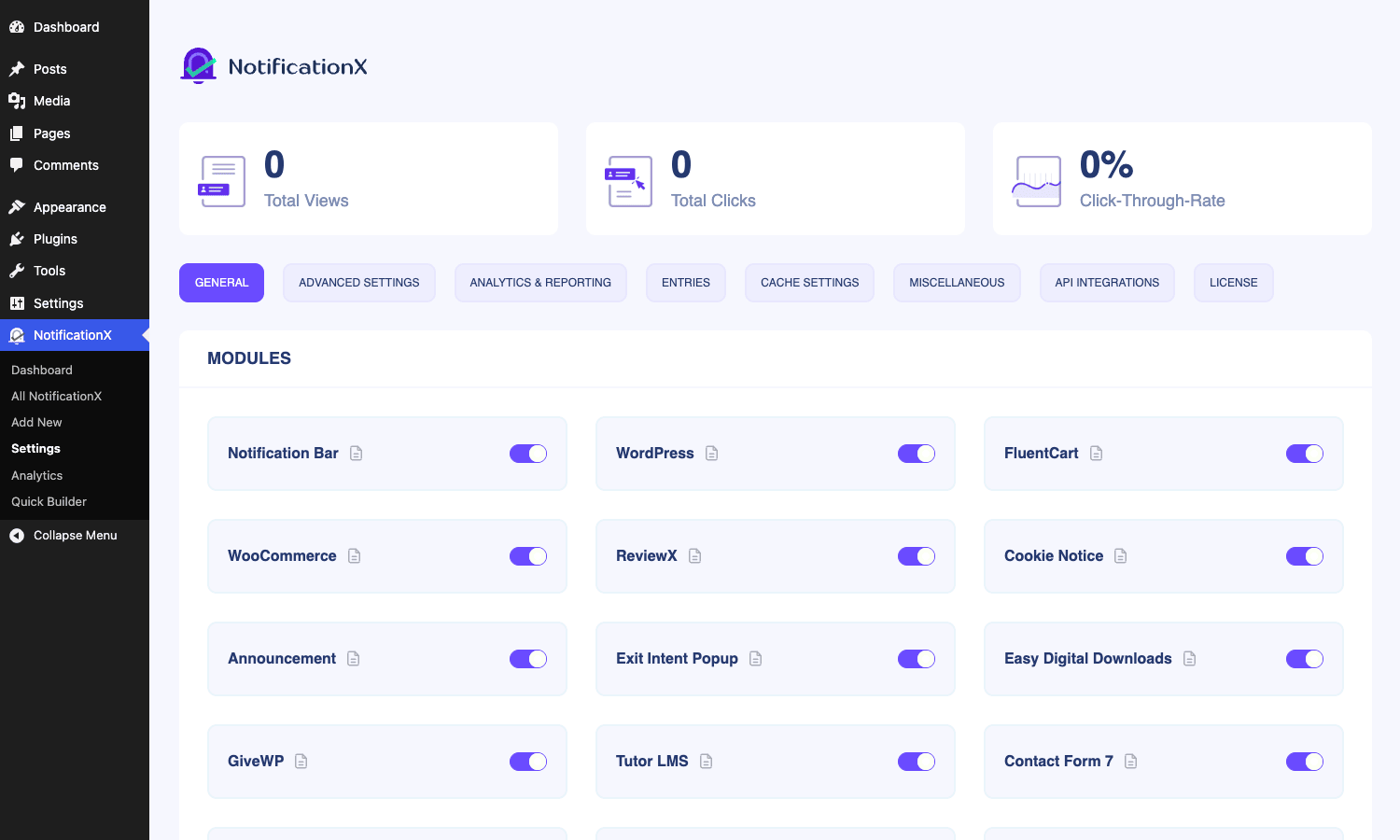Turn off the Exit Intent Popup toggle

pyautogui.click(x=917, y=659)
